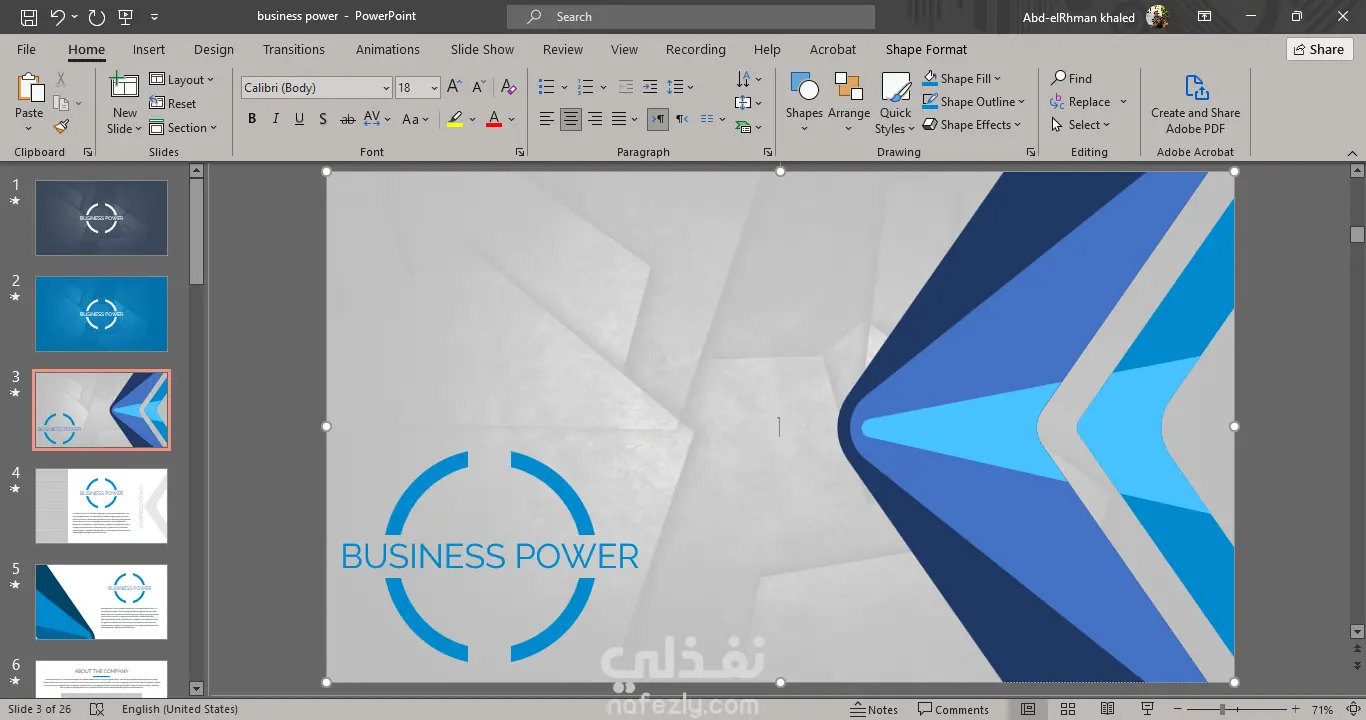Image resolution: width=1366 pixels, height=720 pixels.
Task: Toggle Bold formatting
Action: 252,119
